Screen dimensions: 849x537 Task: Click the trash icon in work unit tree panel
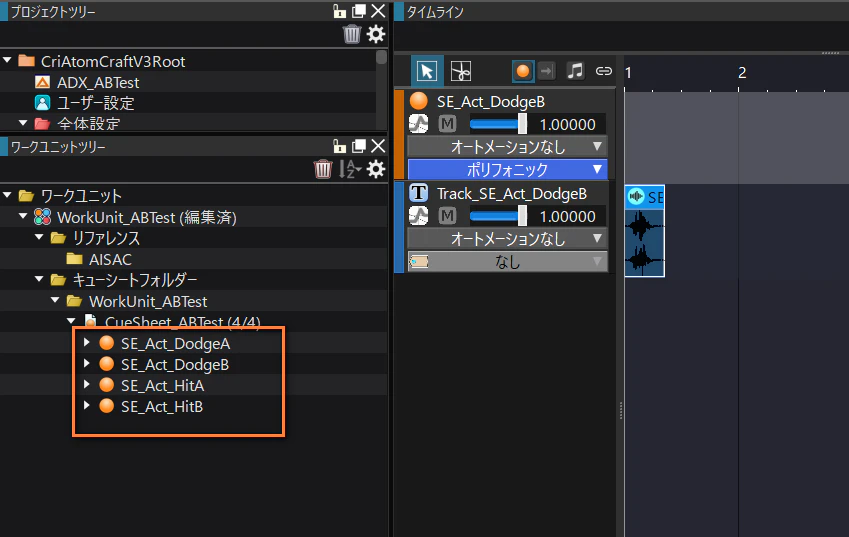[323, 169]
